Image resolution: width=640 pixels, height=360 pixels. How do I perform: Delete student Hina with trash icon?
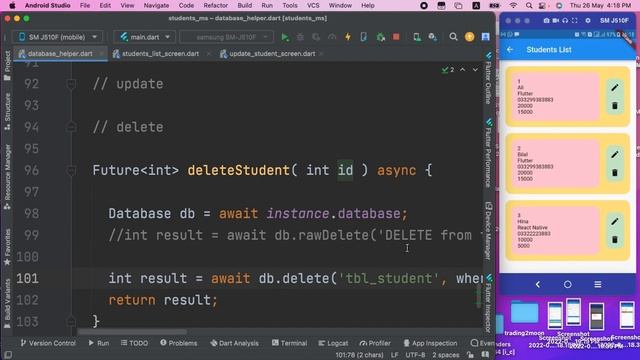(x=615, y=240)
